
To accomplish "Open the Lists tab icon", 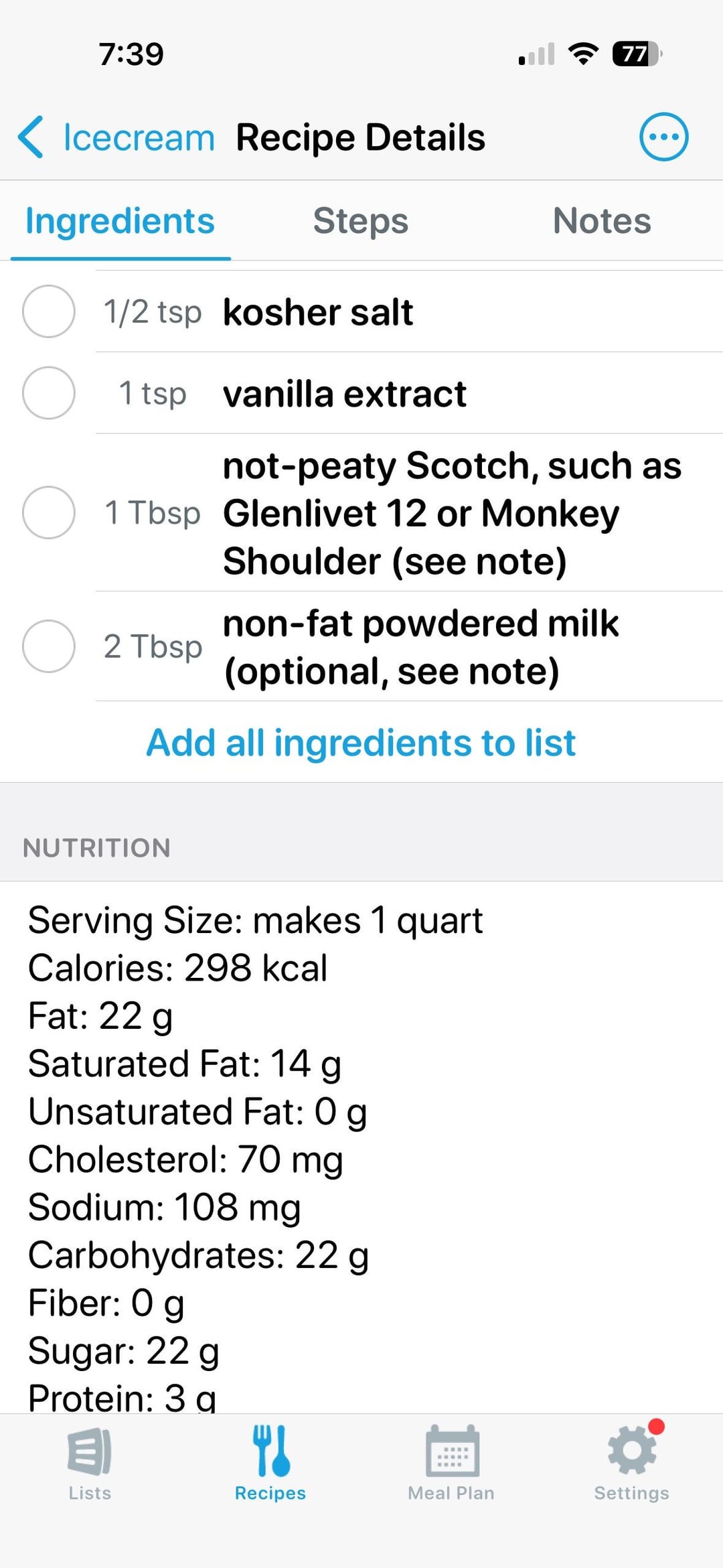I will tap(90, 1452).
